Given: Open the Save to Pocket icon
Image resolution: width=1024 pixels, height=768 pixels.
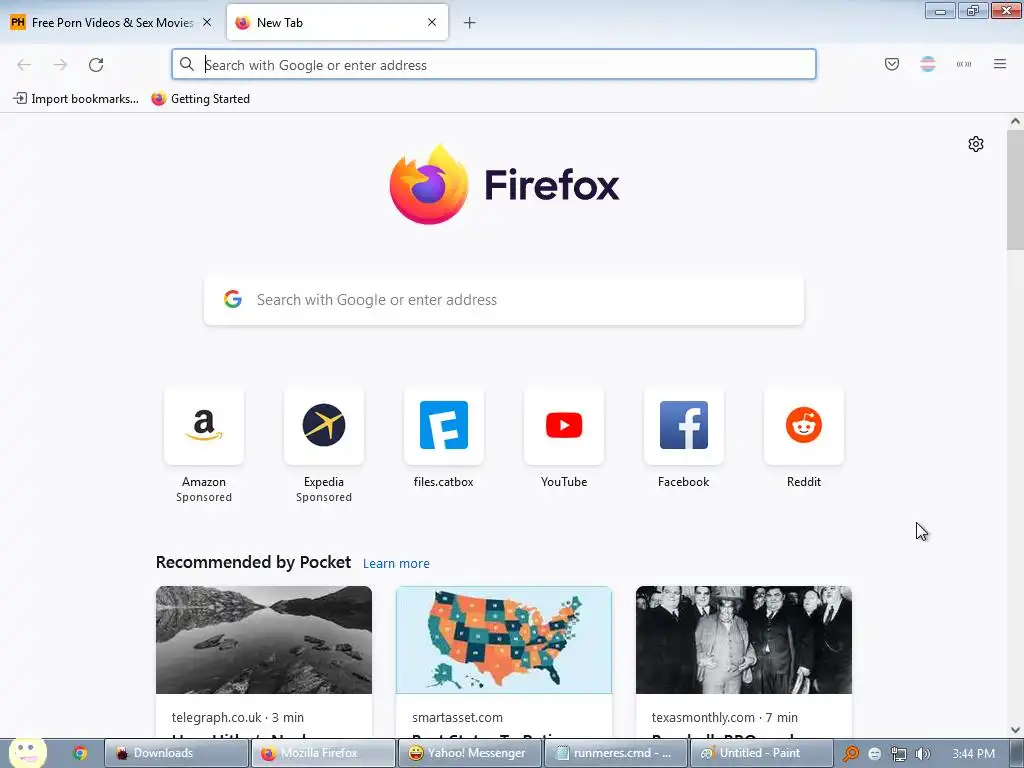Looking at the screenshot, I should pos(892,64).
